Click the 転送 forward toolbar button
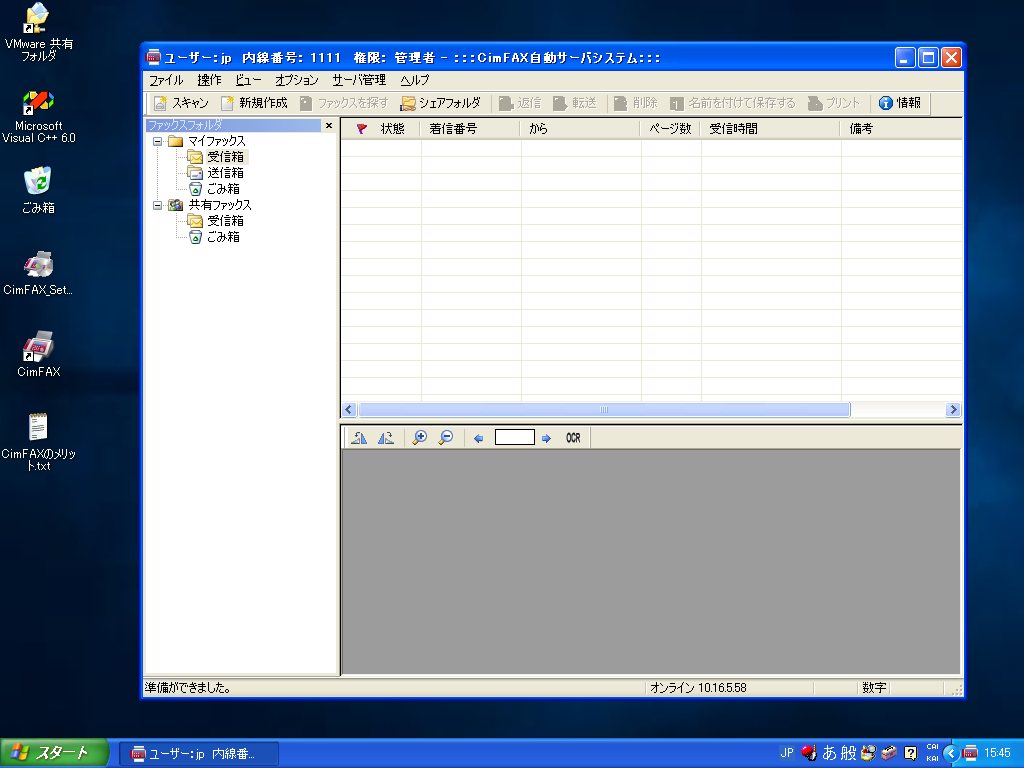This screenshot has height=768, width=1024. pos(575,103)
